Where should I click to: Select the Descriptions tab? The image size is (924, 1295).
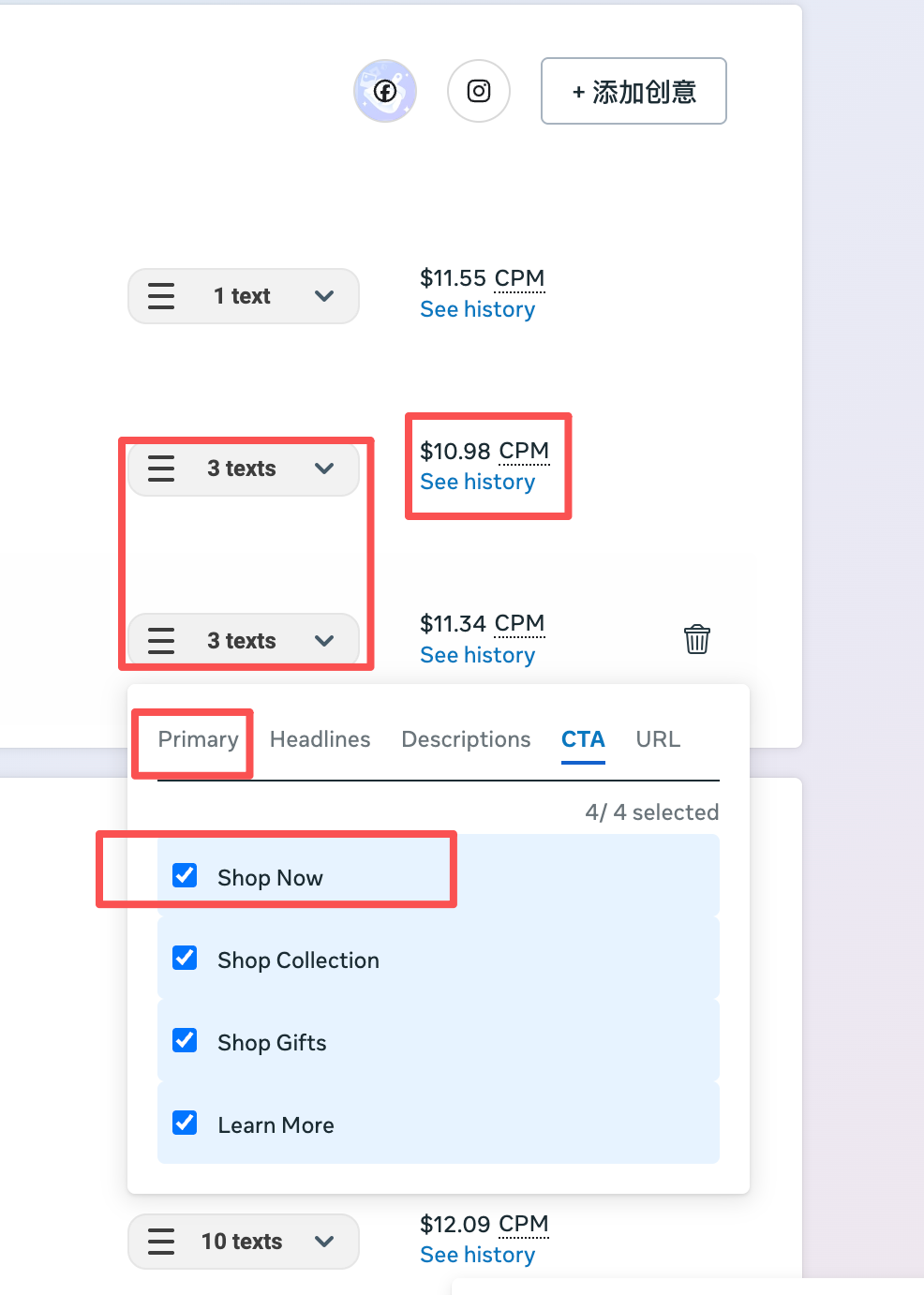[466, 739]
